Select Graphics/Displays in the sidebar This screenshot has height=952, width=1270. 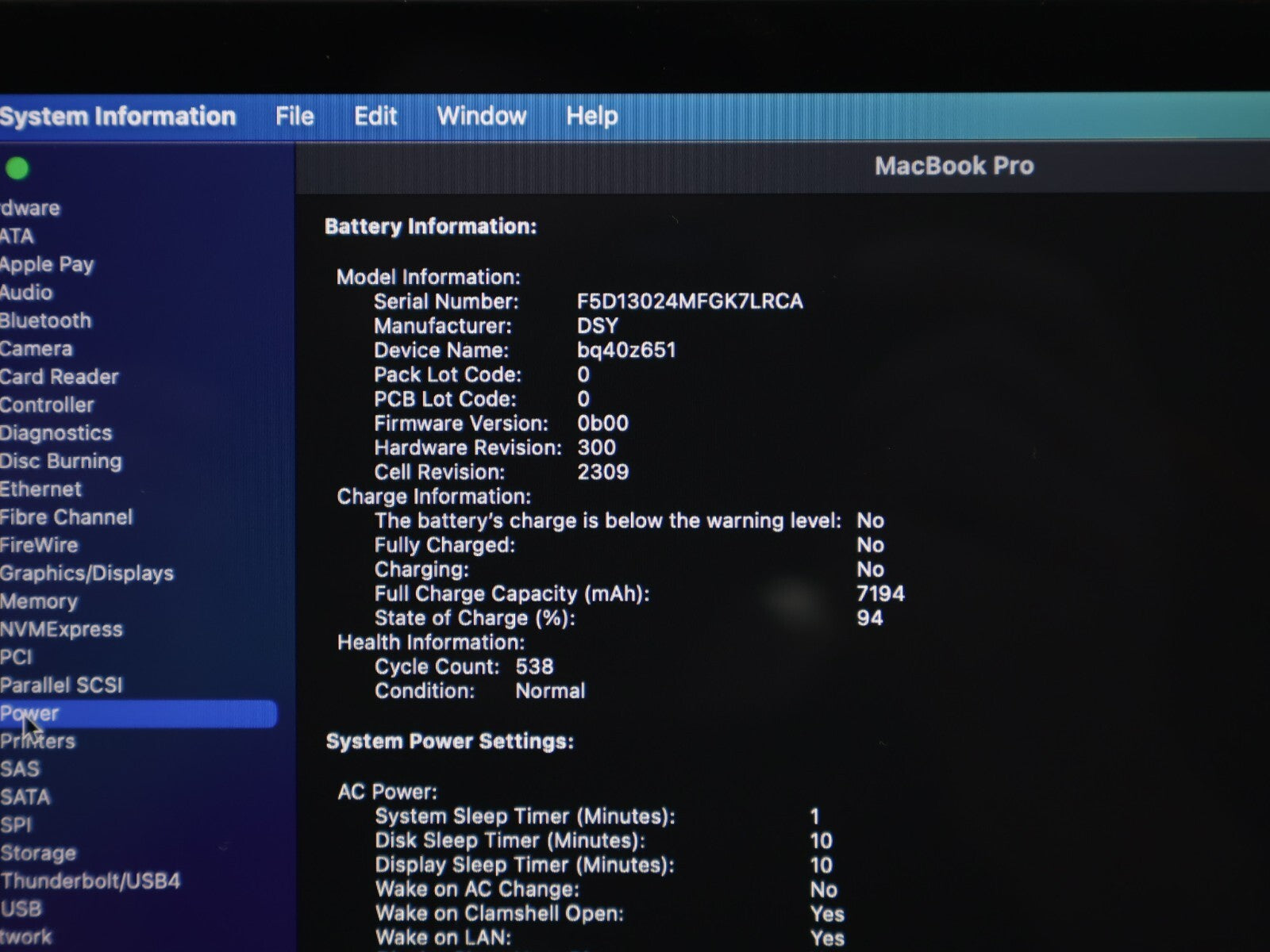87,574
